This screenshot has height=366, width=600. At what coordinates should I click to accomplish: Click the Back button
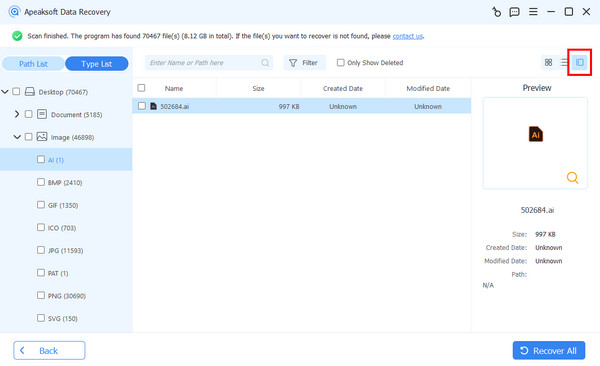click(49, 350)
